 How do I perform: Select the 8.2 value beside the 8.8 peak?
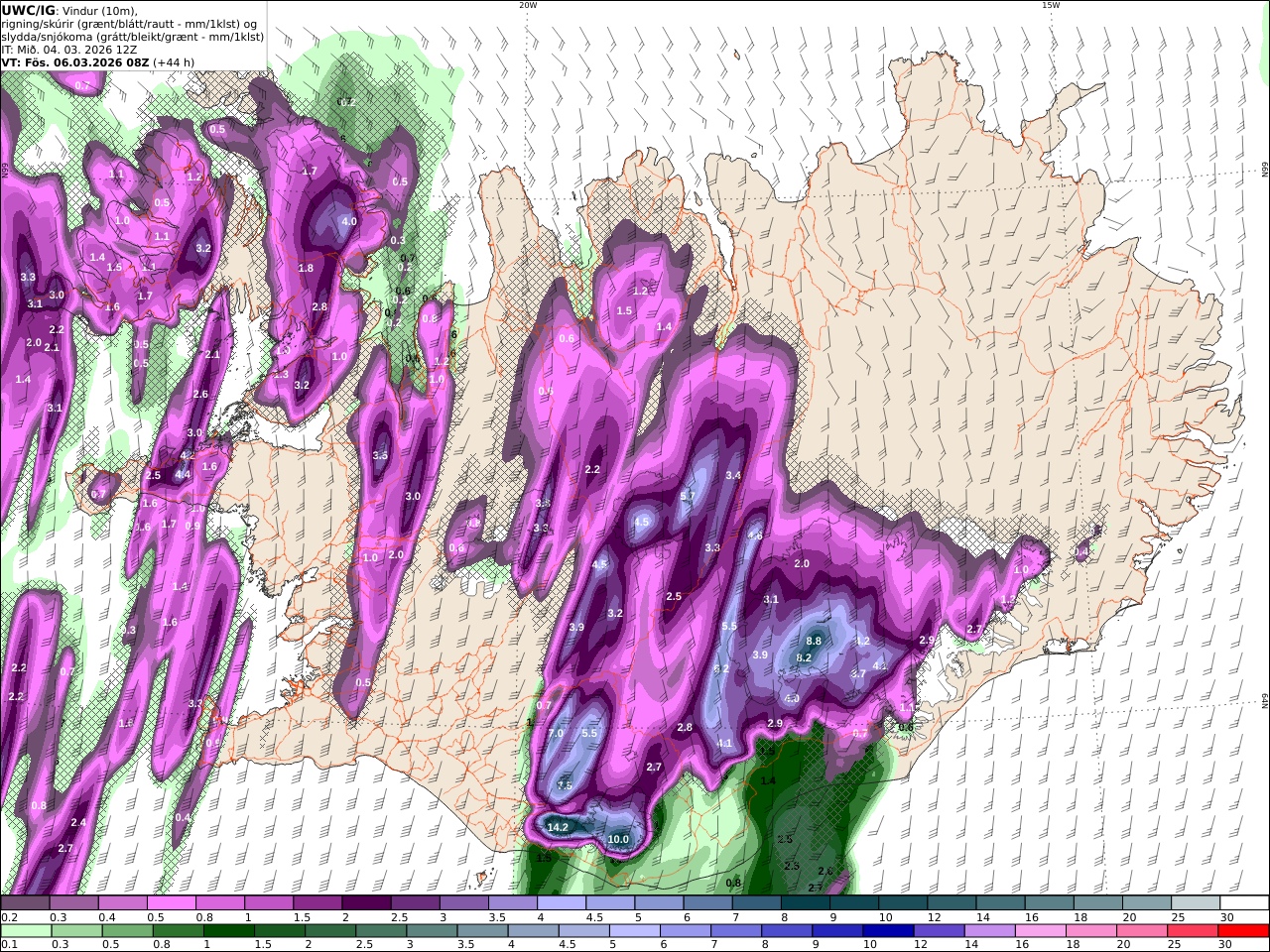[x=805, y=657]
